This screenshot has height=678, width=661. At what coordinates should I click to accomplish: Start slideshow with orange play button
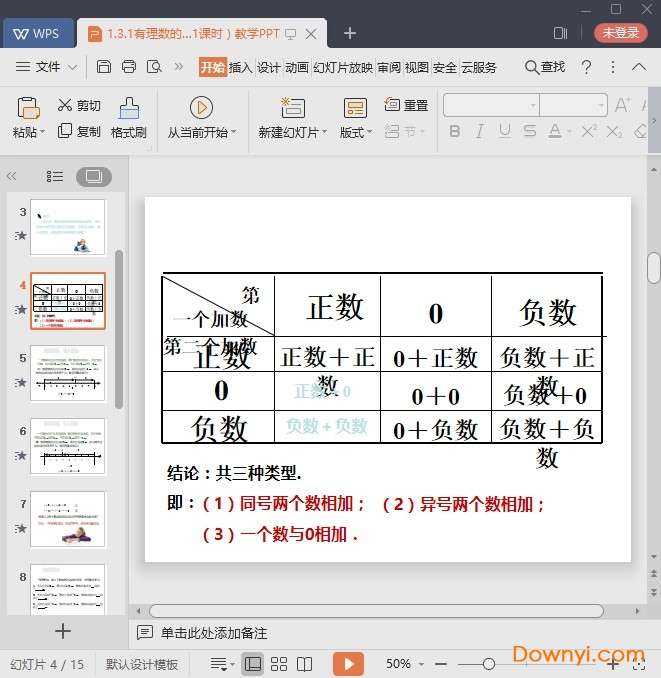tap(348, 664)
